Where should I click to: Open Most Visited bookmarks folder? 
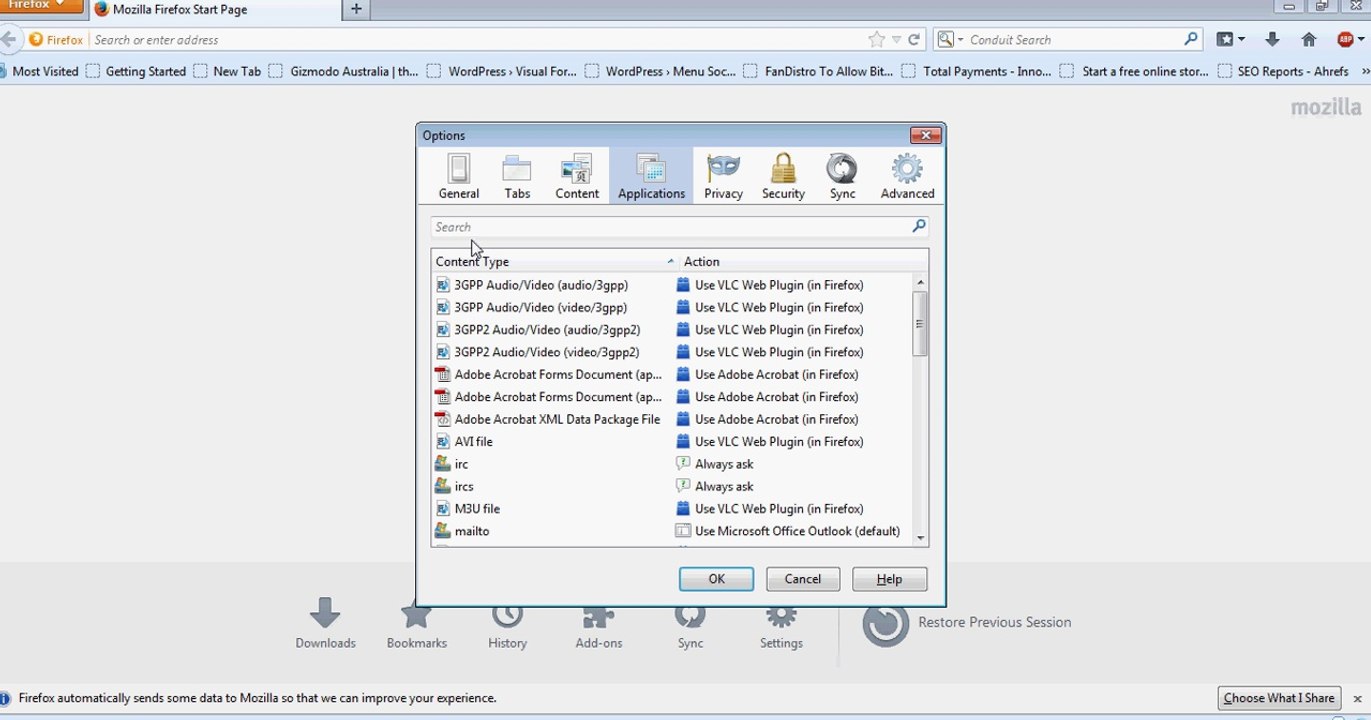40,71
